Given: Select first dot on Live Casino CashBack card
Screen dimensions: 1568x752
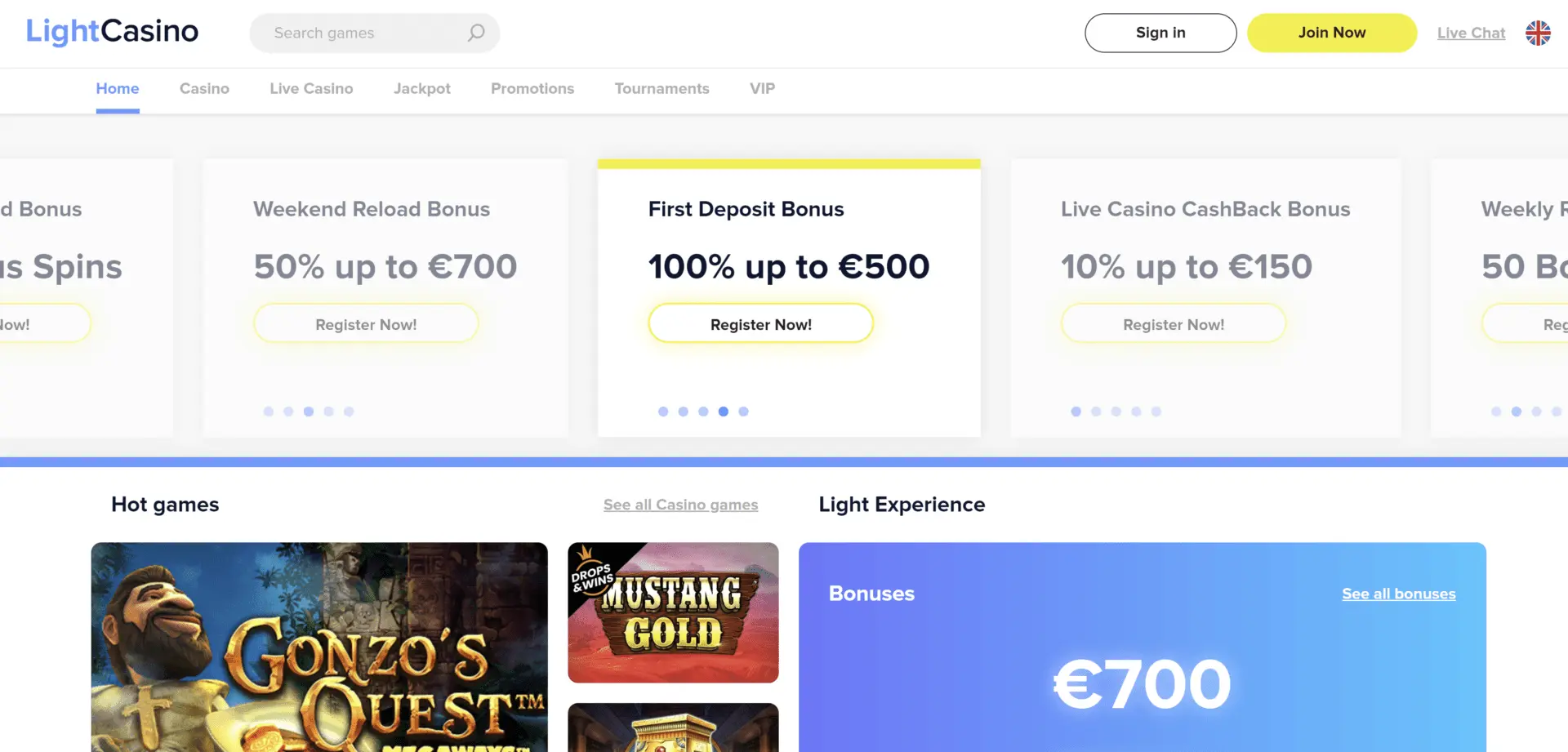Looking at the screenshot, I should [1076, 412].
